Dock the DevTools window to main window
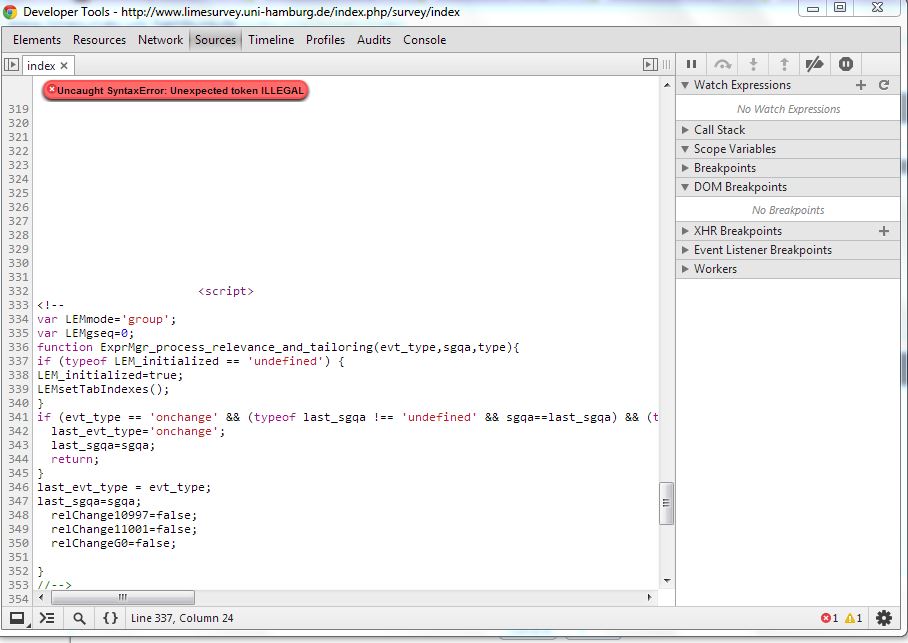This screenshot has width=908, height=643. click(x=17, y=618)
